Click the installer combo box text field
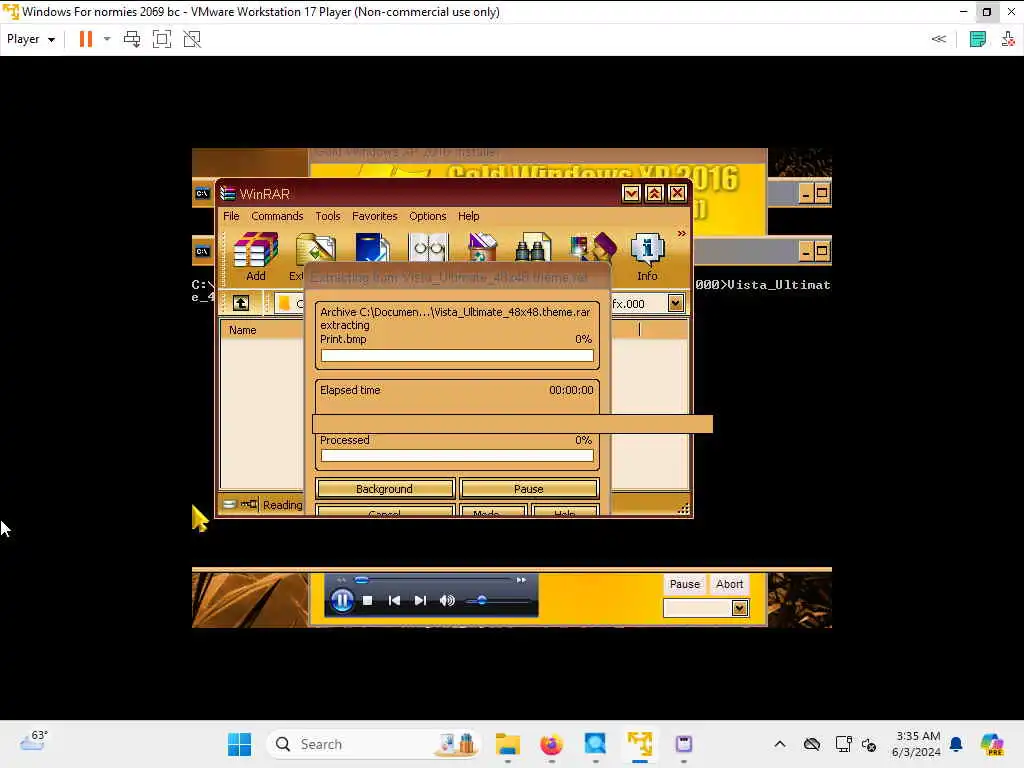This screenshot has width=1024, height=768. (x=697, y=608)
